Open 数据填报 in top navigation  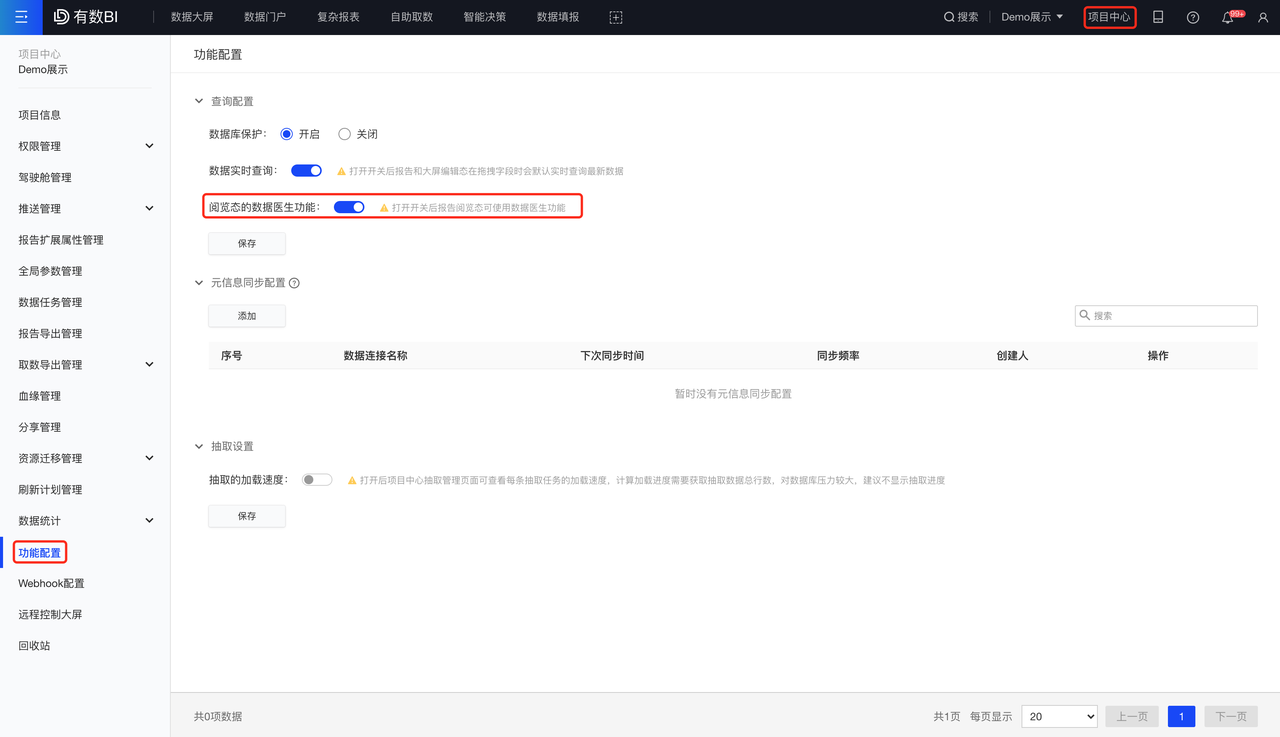click(558, 17)
